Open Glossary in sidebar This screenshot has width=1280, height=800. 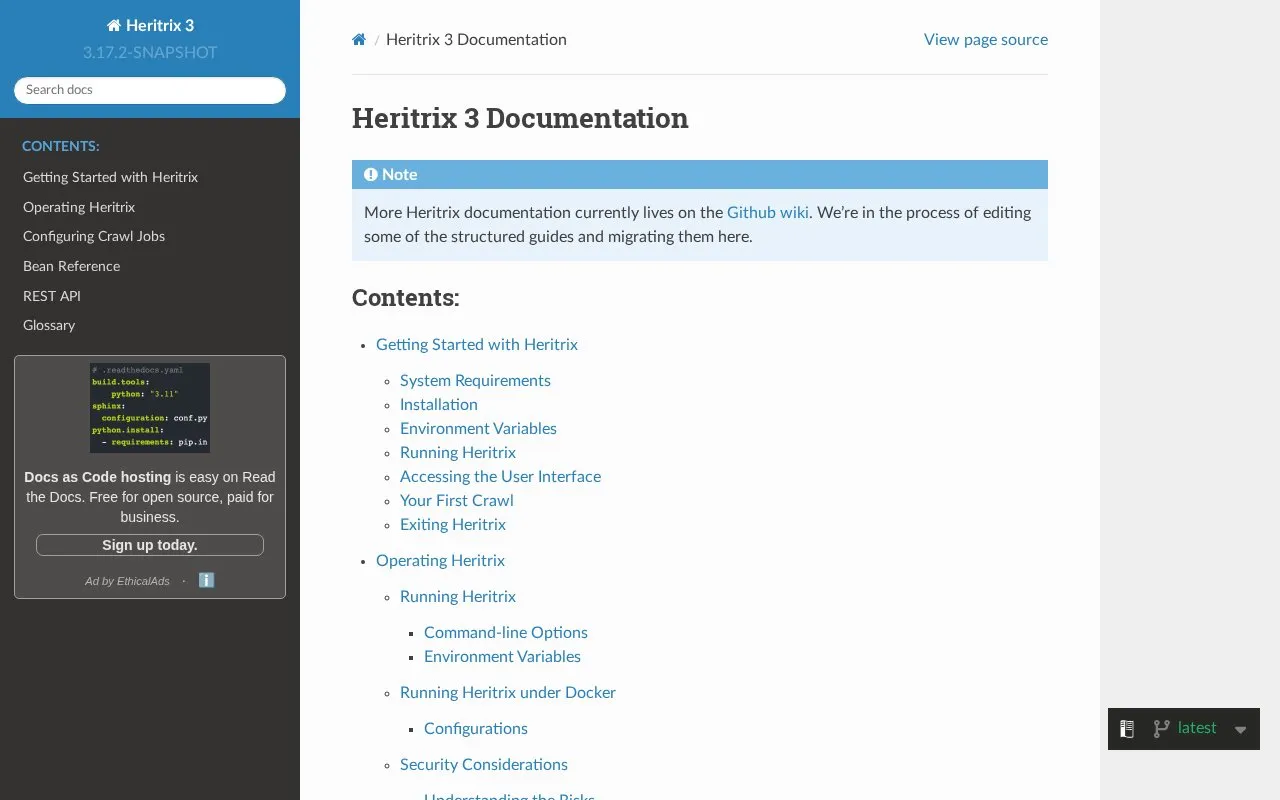click(49, 325)
